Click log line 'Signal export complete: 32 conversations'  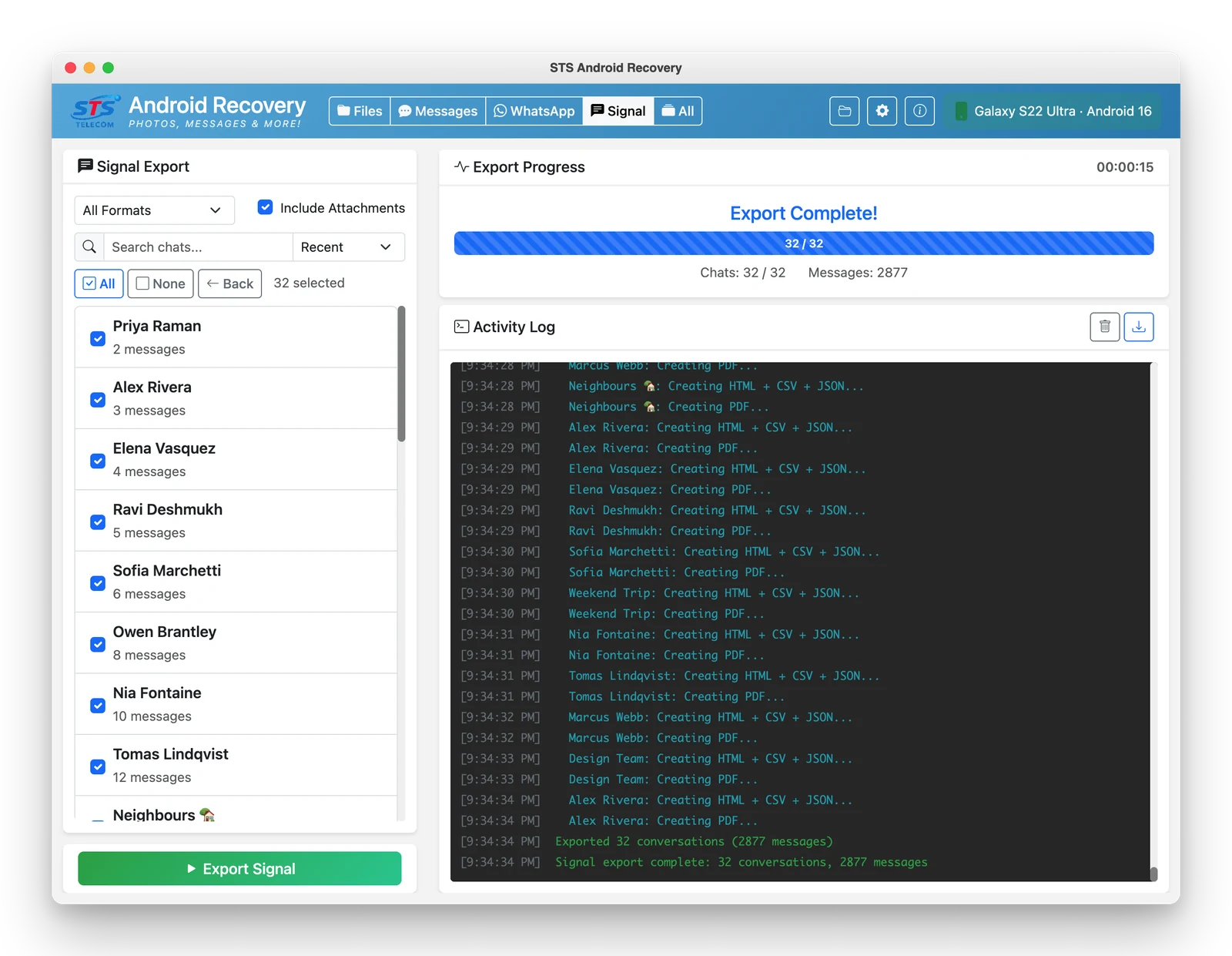742,862
